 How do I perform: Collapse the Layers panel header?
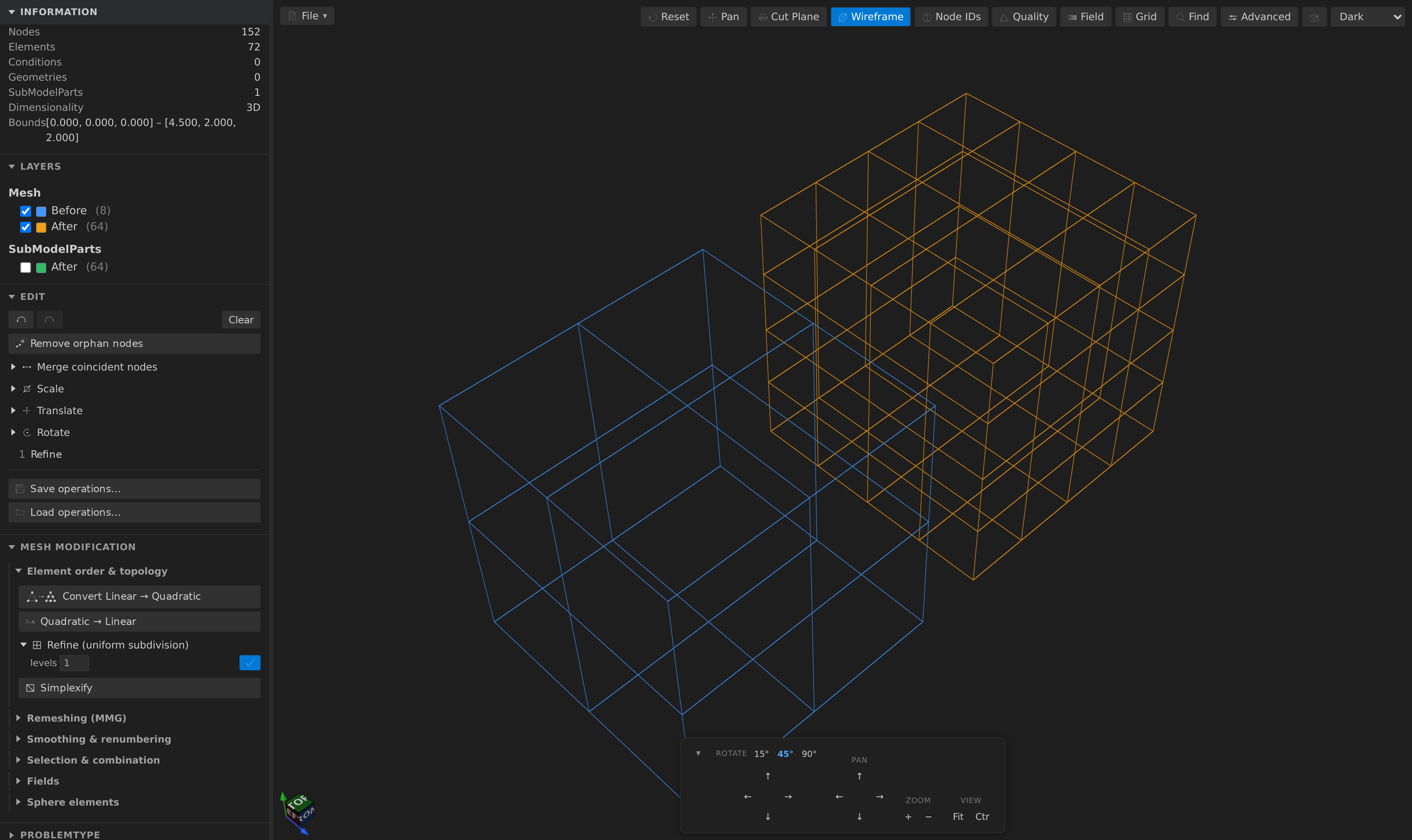coord(134,166)
